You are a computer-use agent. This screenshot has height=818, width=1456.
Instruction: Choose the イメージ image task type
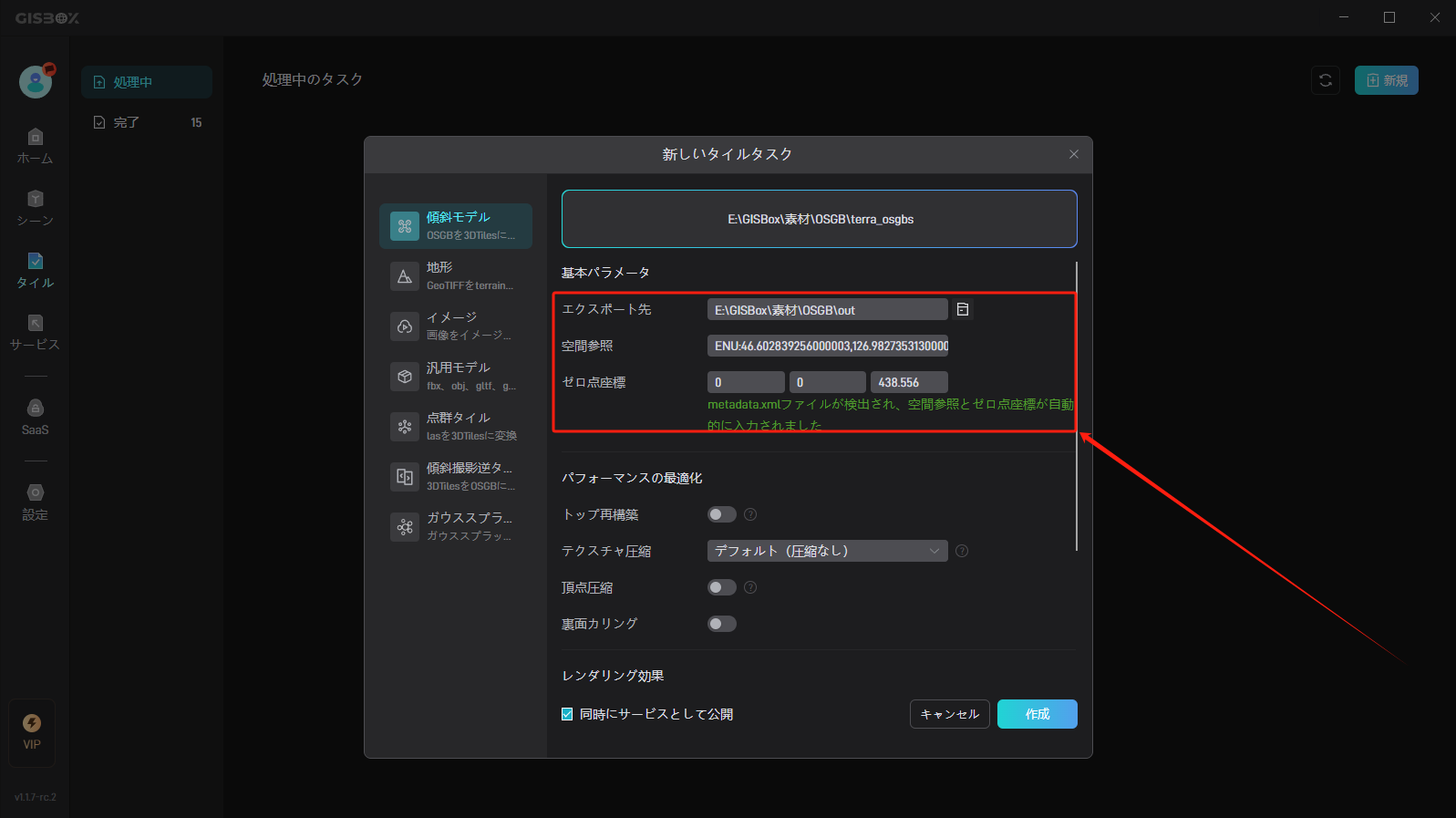[456, 326]
